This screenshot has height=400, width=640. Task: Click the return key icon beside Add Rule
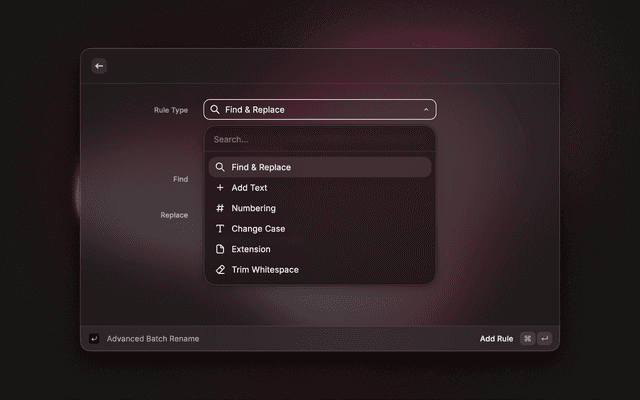[545, 339]
